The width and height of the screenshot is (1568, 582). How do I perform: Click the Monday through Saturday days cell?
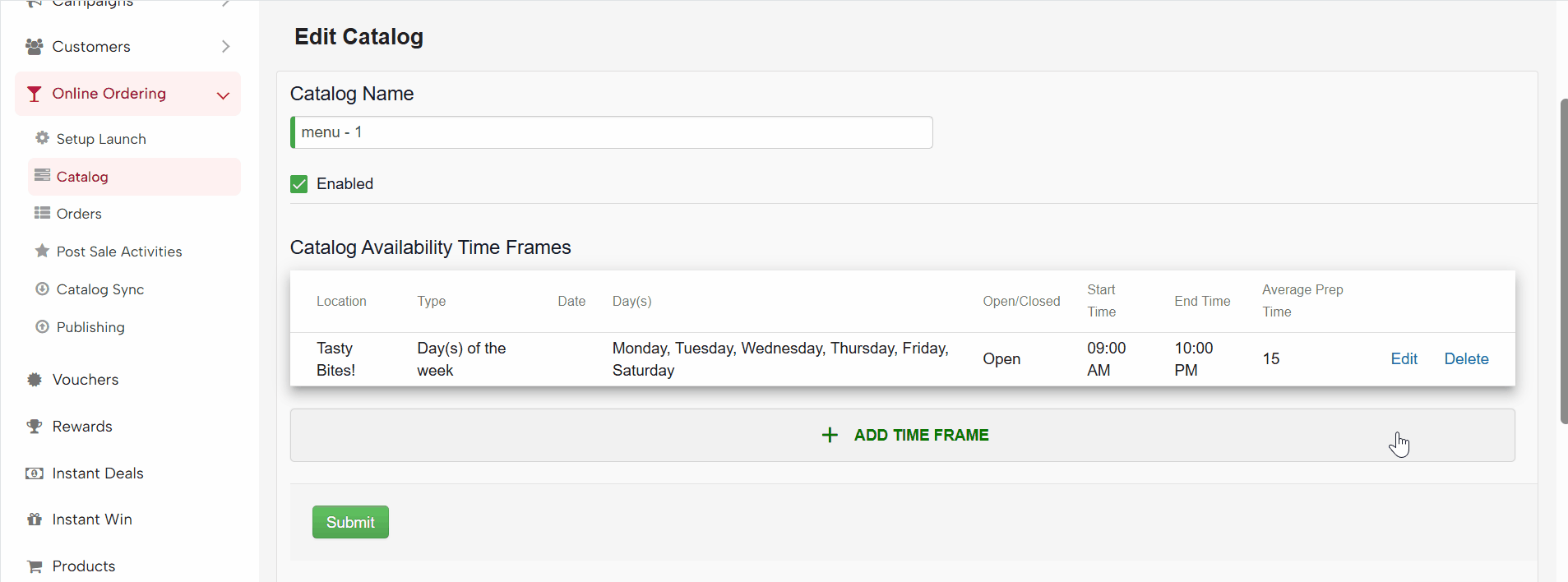tap(780, 359)
